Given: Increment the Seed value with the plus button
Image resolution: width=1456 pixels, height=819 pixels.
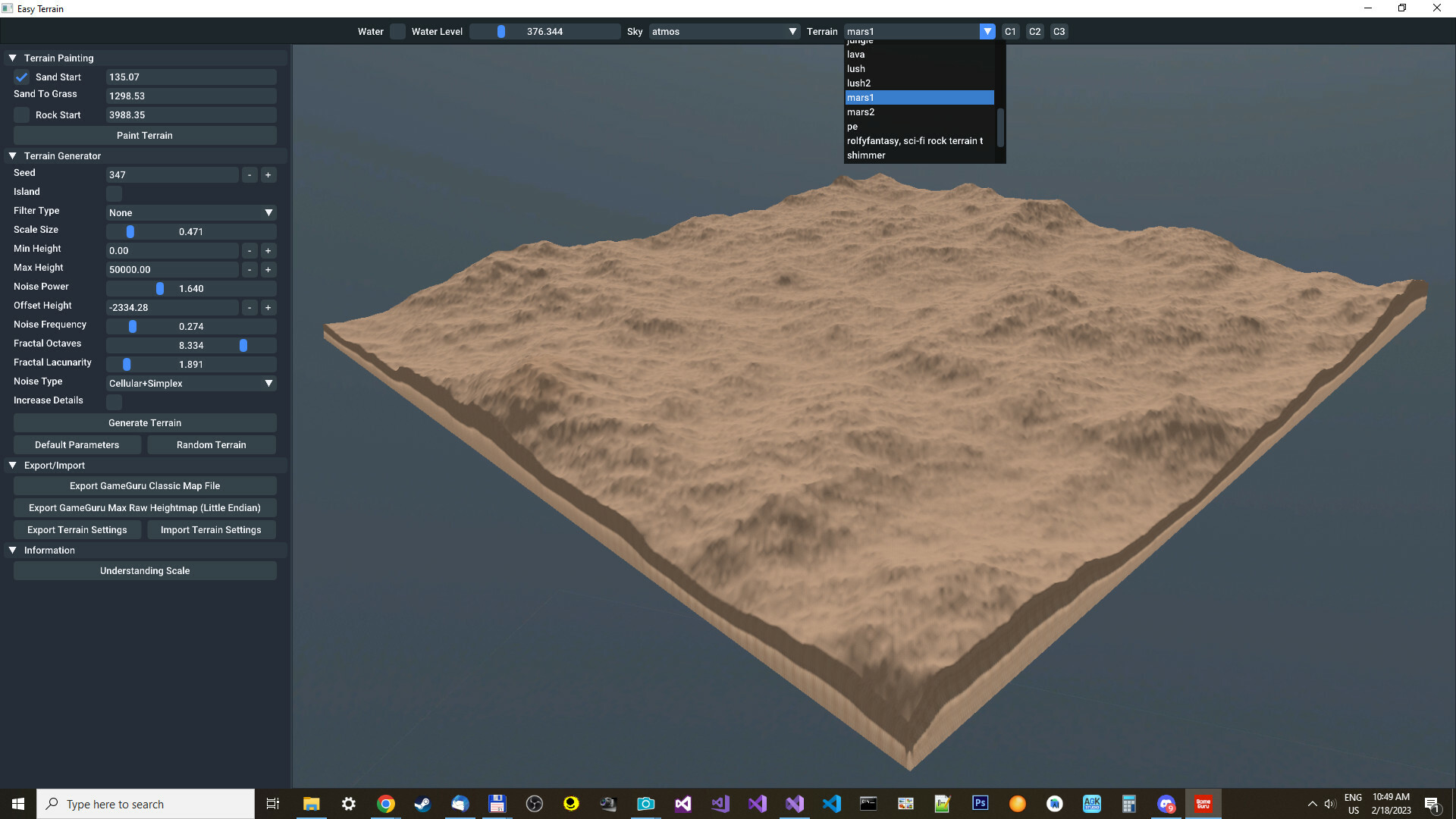Looking at the screenshot, I should pos(268,174).
